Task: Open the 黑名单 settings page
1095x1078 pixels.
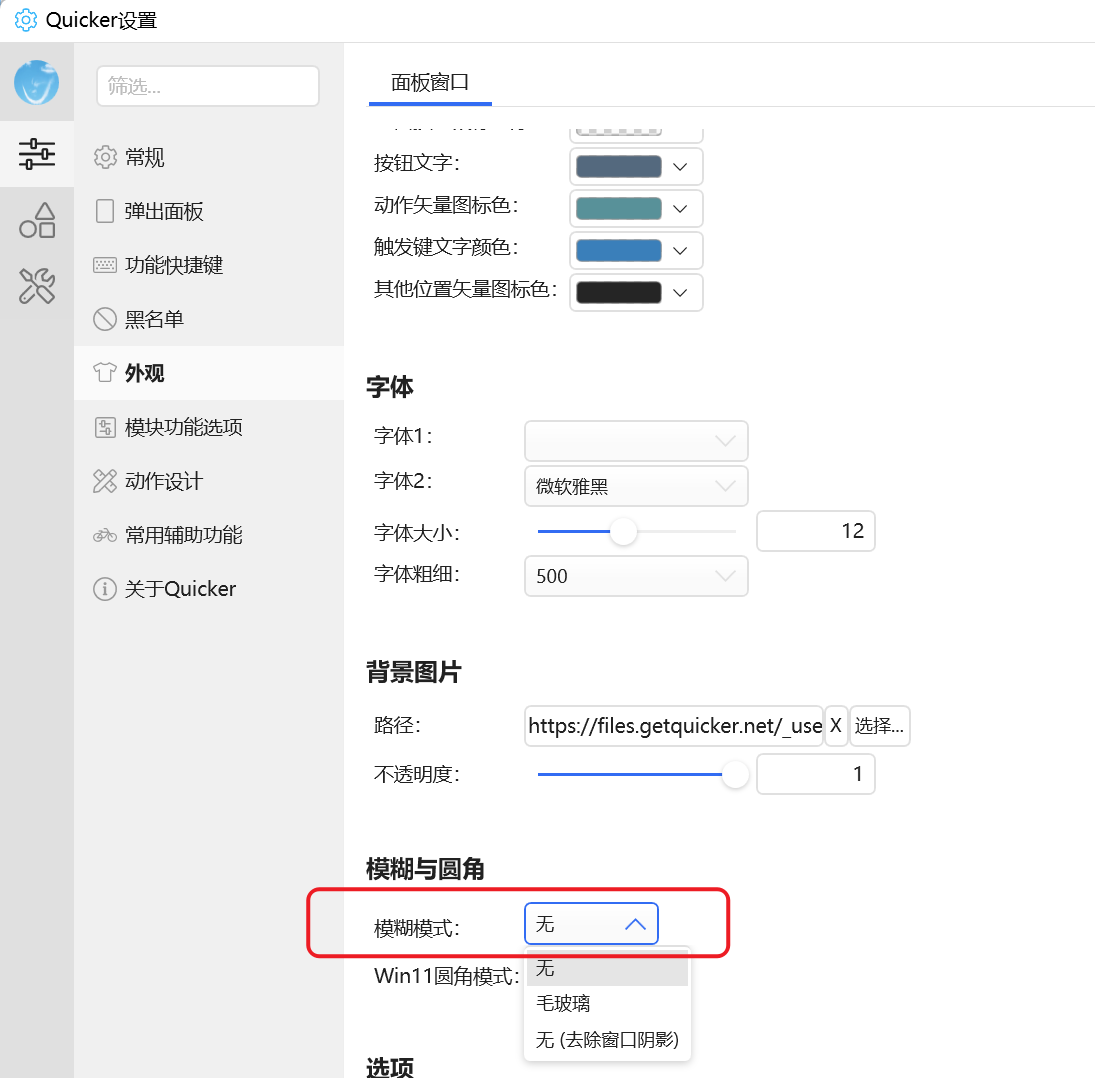Action: click(x=209, y=319)
